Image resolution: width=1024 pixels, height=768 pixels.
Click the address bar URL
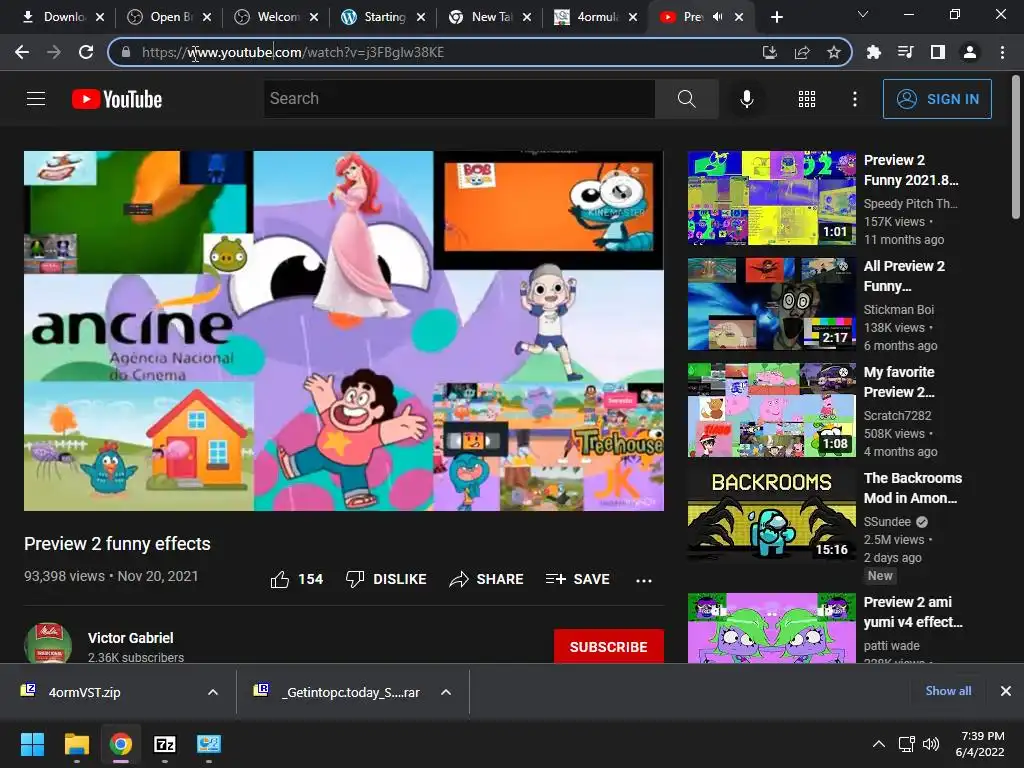(x=293, y=52)
